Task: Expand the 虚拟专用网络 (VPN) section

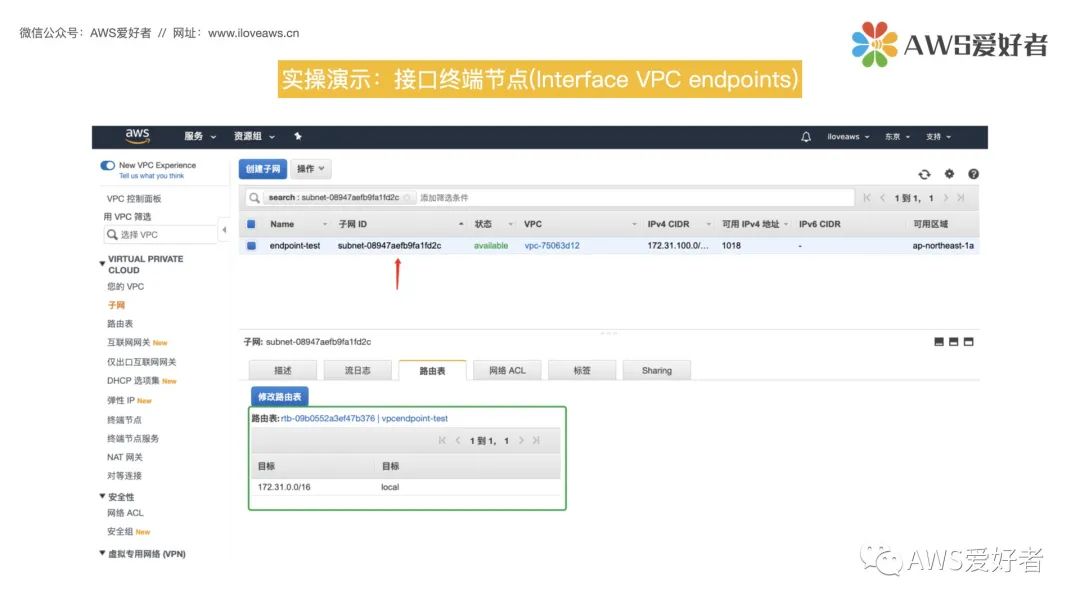Action: point(103,553)
